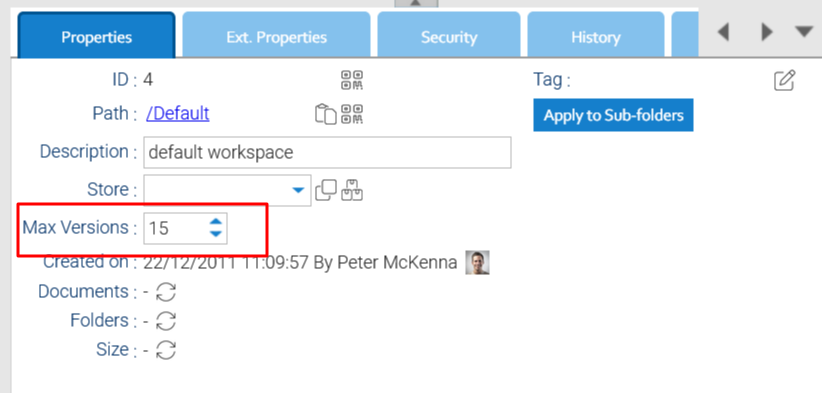This screenshot has height=393, width=822.
Task: Increase Max Versions with the up arrow
Action: pos(215,222)
